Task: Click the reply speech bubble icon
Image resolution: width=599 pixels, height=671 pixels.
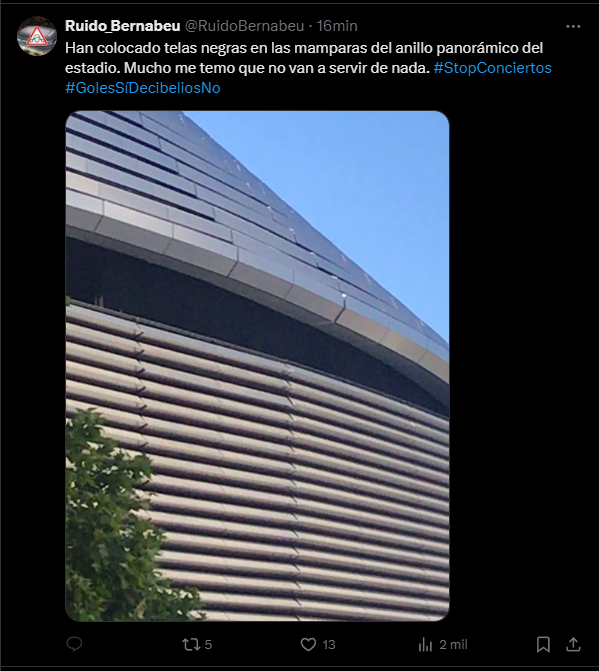Action: [x=74, y=644]
